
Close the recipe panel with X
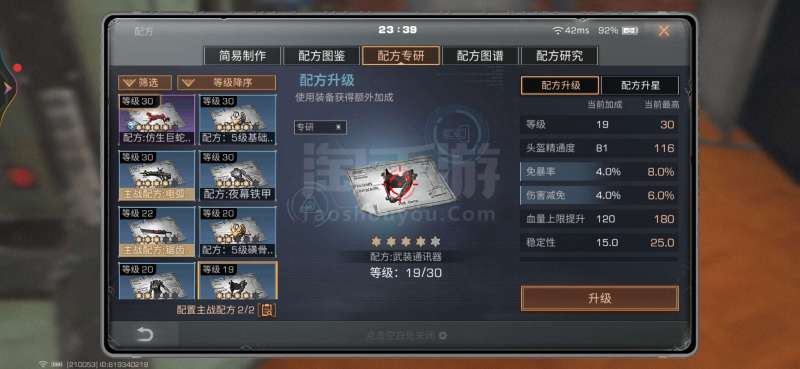664,31
